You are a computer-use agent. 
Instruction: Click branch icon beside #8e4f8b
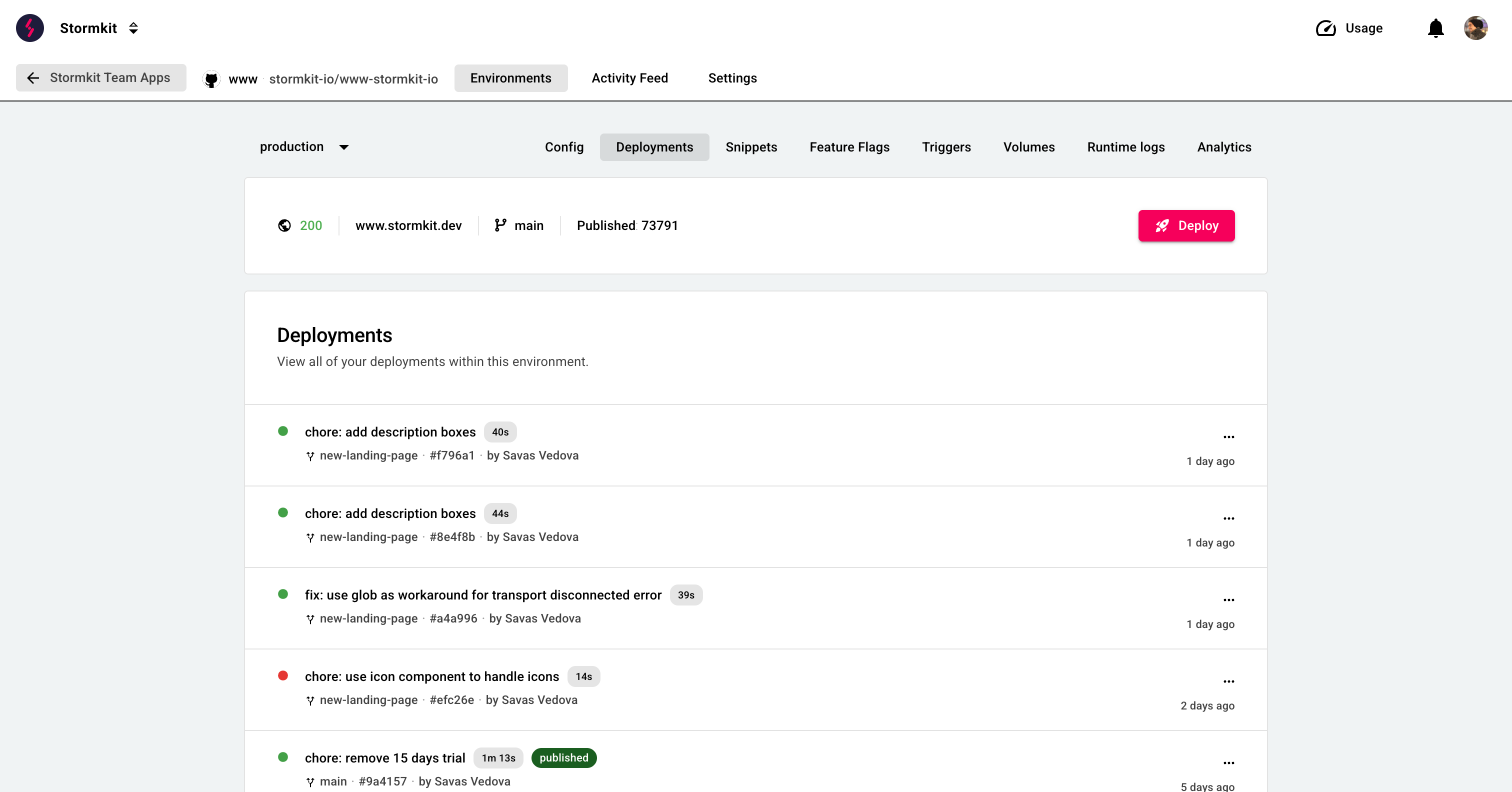click(x=310, y=538)
